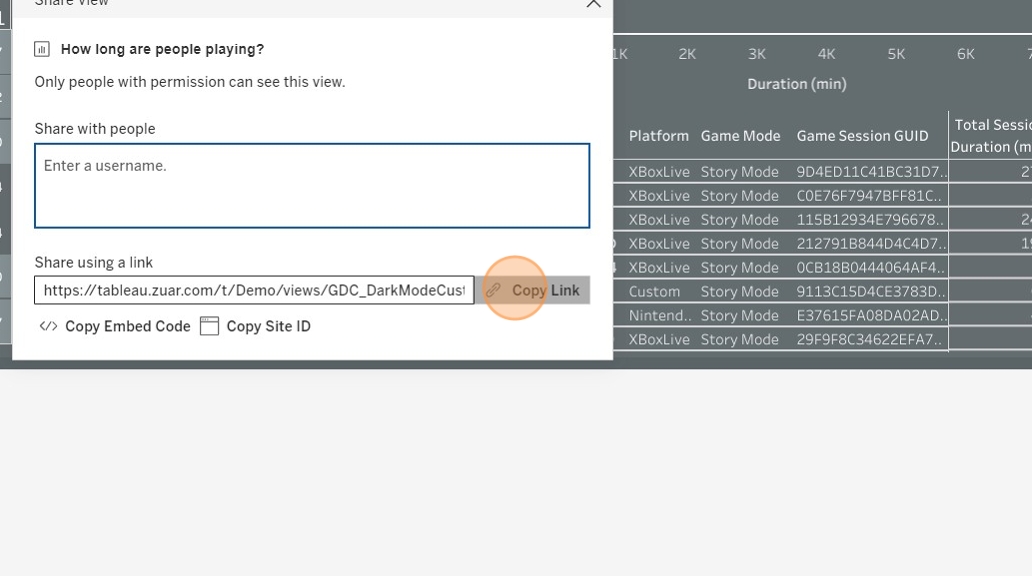Click the Game Mode column header
The image size is (1032, 576).
740,136
